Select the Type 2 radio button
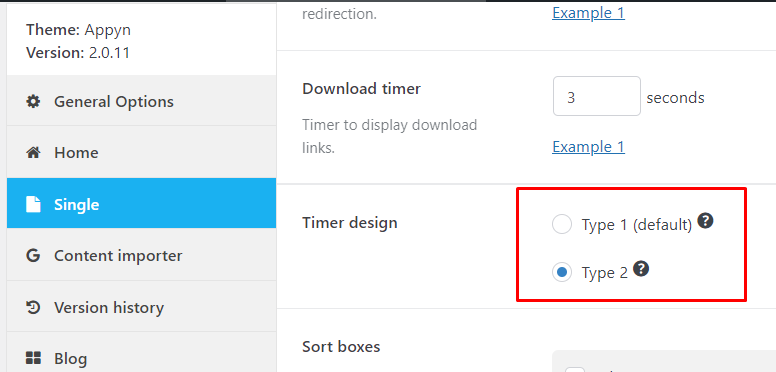 562,272
